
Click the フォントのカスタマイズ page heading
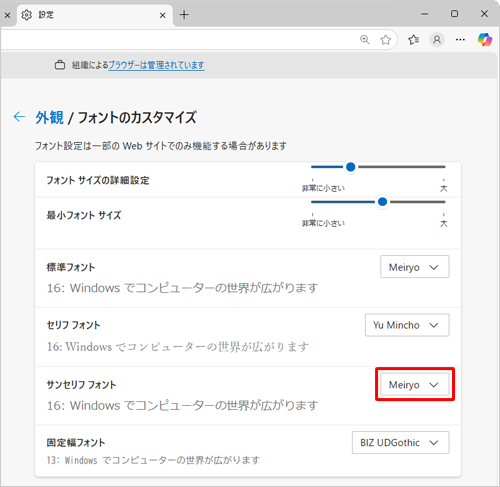[x=137, y=117]
